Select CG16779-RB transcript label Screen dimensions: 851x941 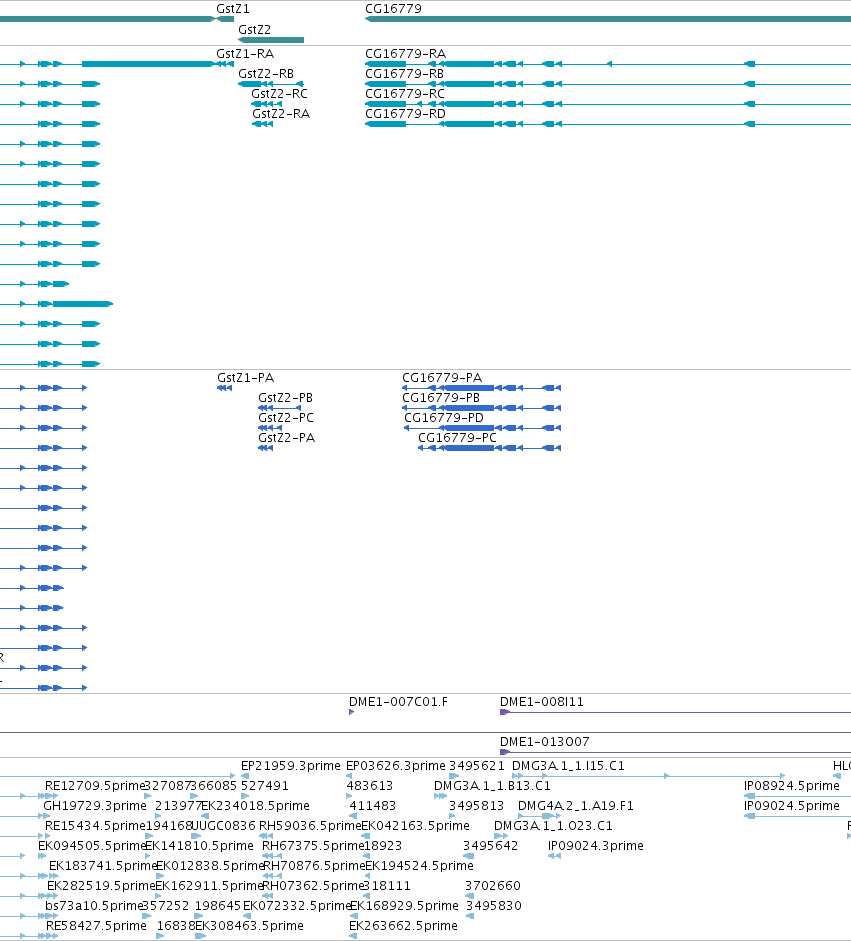point(404,74)
